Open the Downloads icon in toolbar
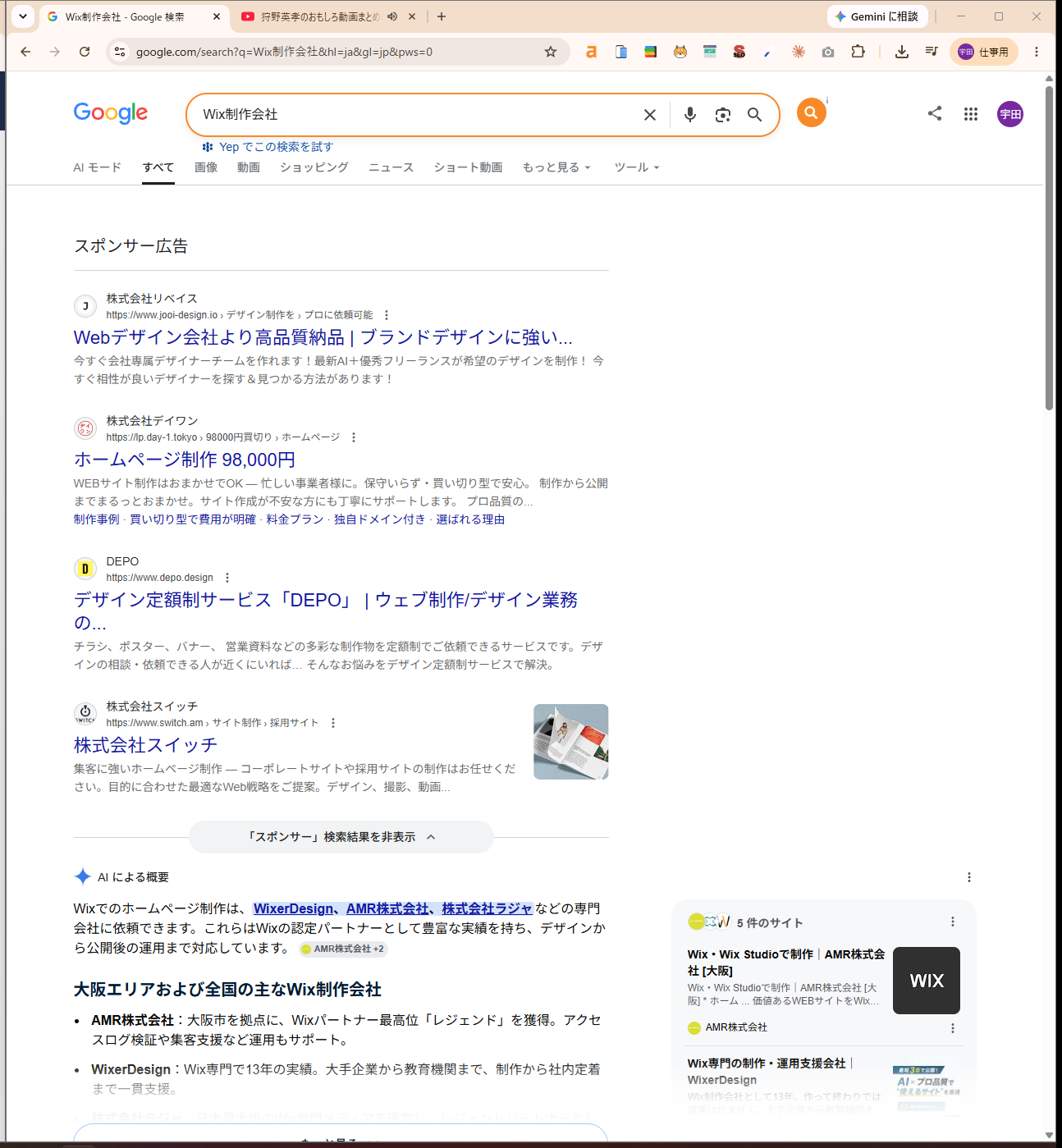Screen dimensions: 1062x1148 pos(902,52)
